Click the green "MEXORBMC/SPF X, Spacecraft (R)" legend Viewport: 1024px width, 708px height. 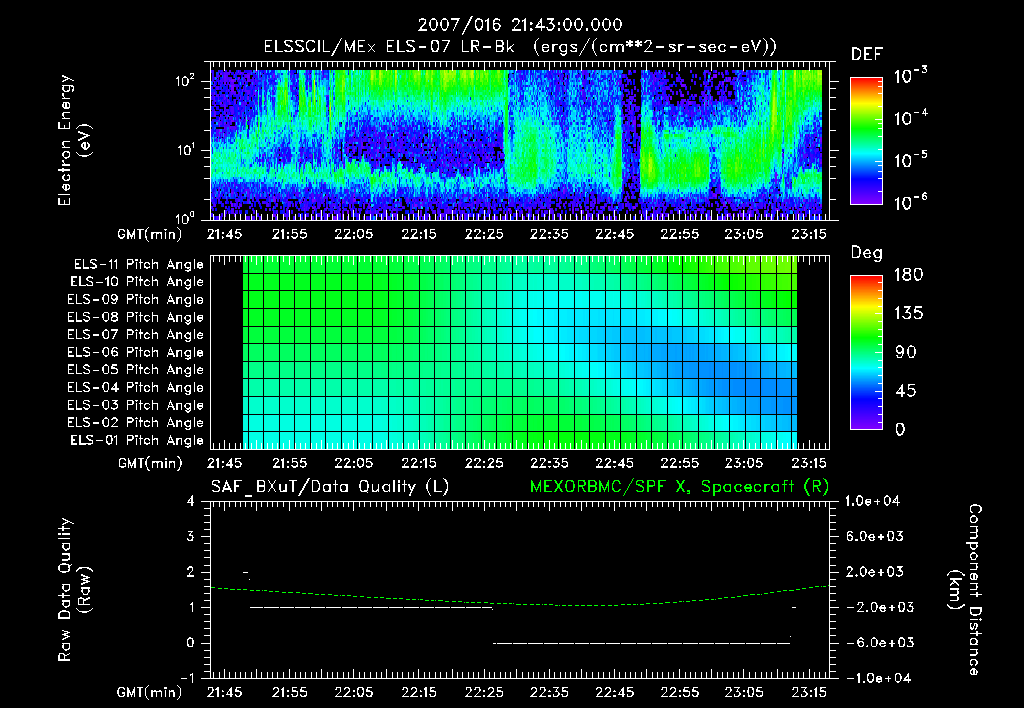[679, 487]
